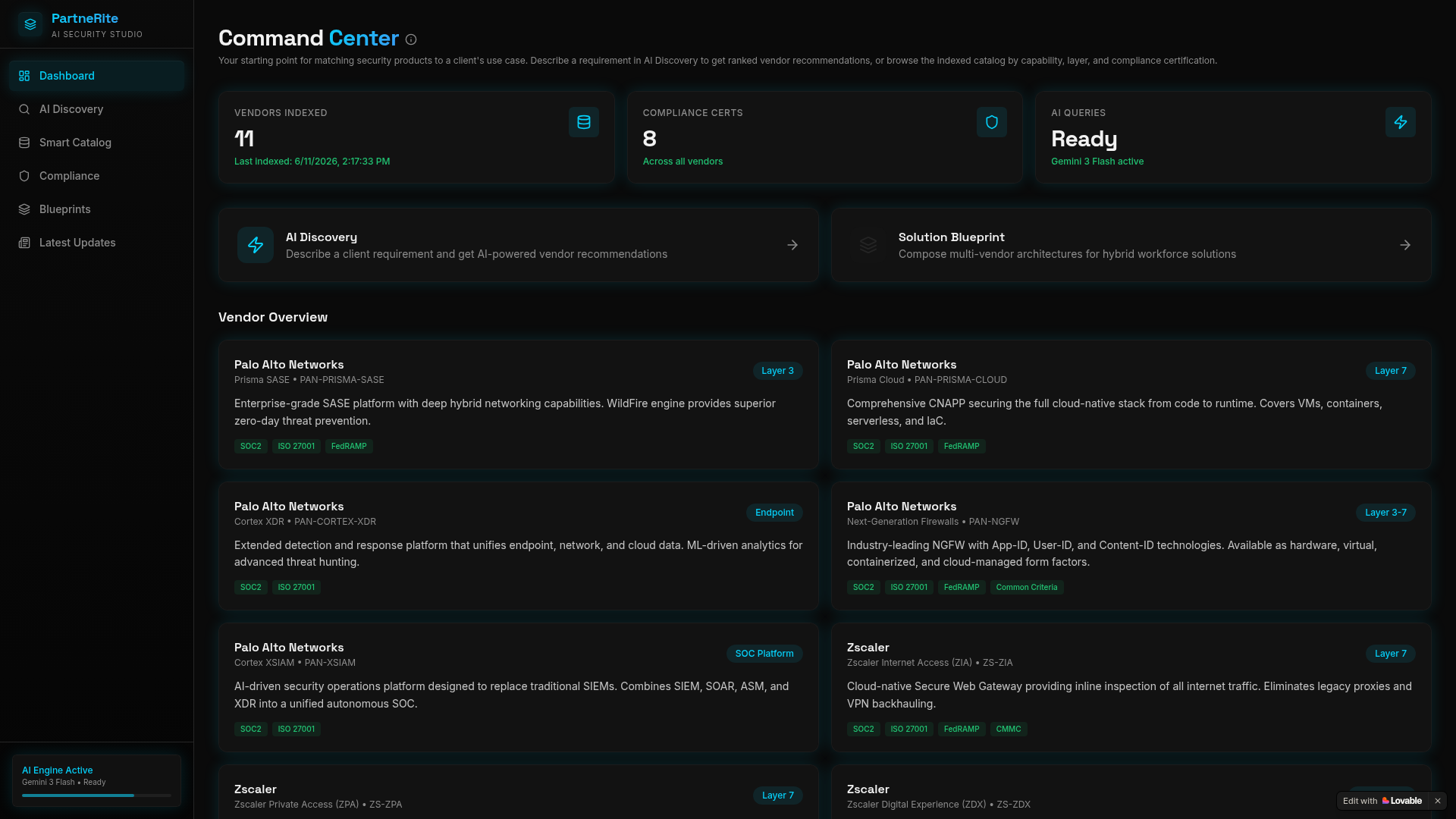Click the Zscaler Digital Experience (ZDX) subtitle
1456x819 pixels.
(939, 805)
